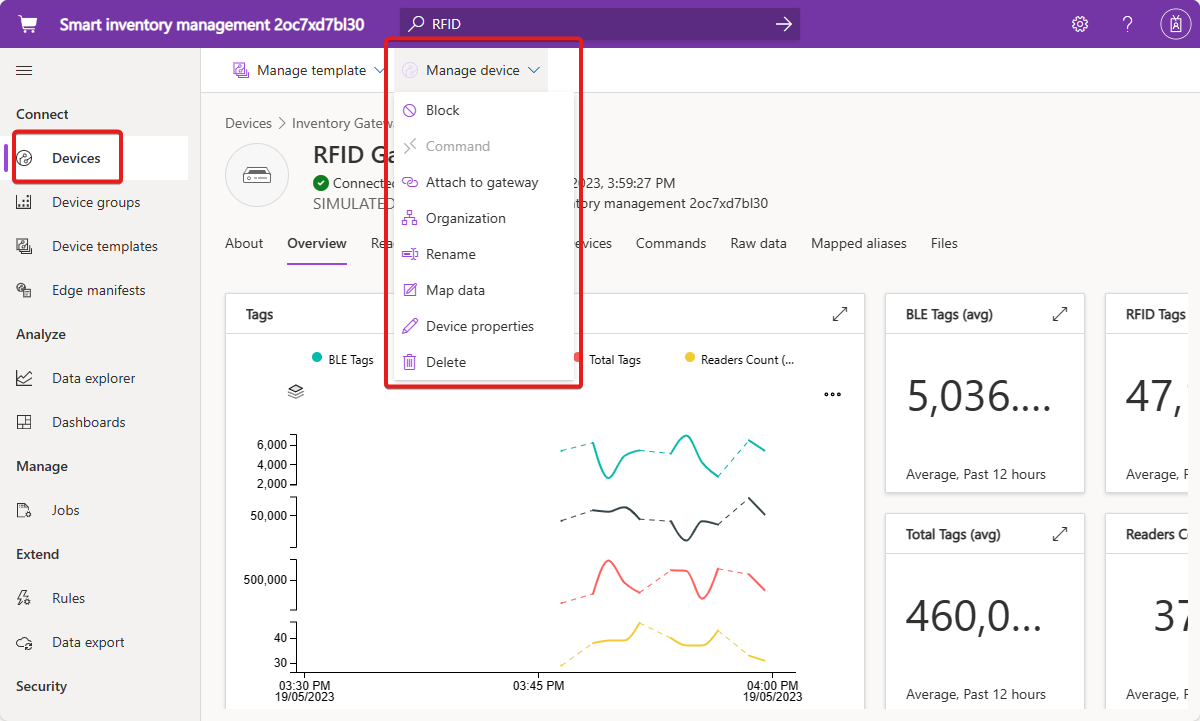The width and height of the screenshot is (1200, 721).
Task: Switch to the Overview tab
Action: (317, 243)
